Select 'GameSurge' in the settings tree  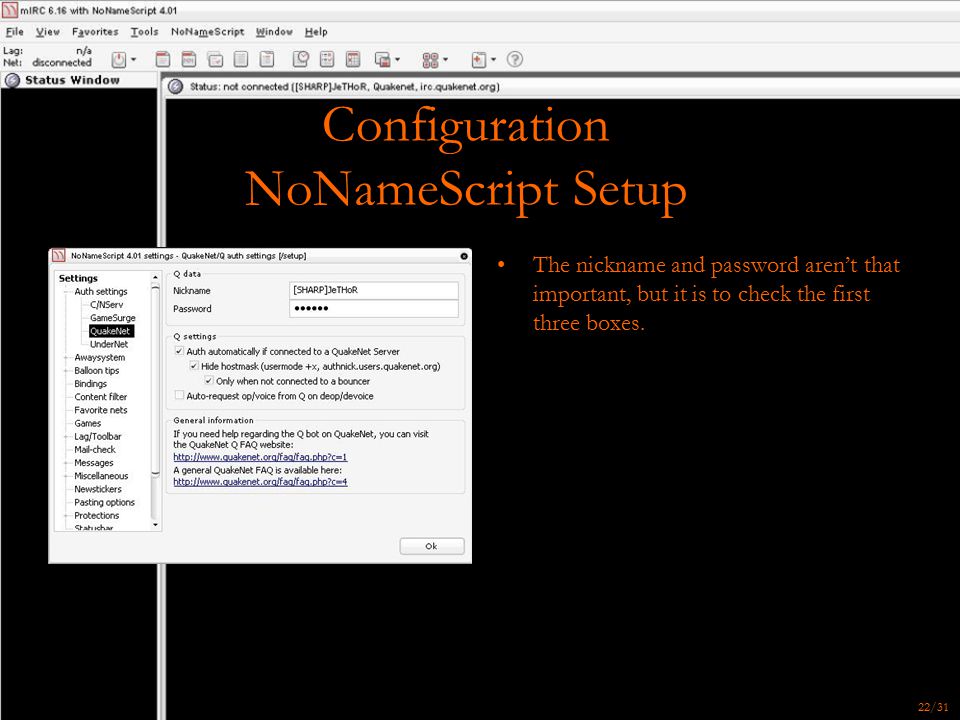(113, 318)
